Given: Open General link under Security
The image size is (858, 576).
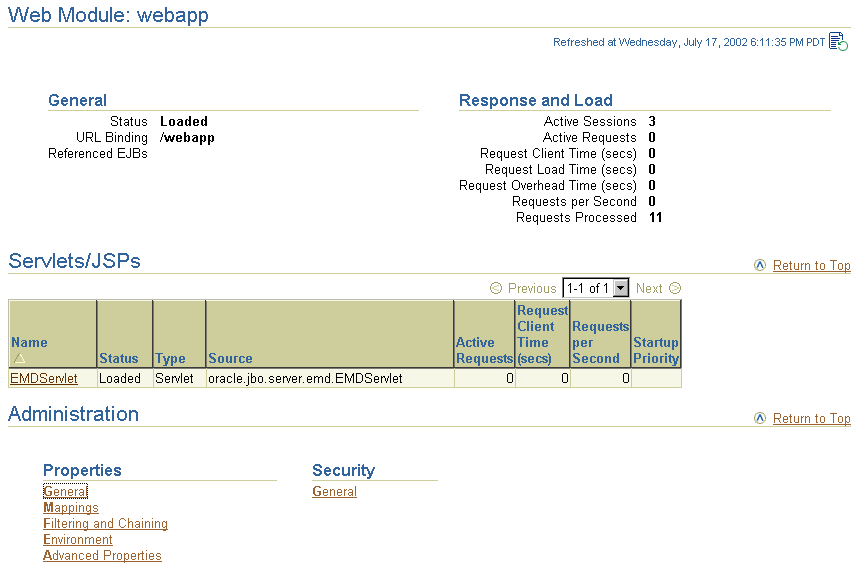Looking at the screenshot, I should tap(334, 492).
